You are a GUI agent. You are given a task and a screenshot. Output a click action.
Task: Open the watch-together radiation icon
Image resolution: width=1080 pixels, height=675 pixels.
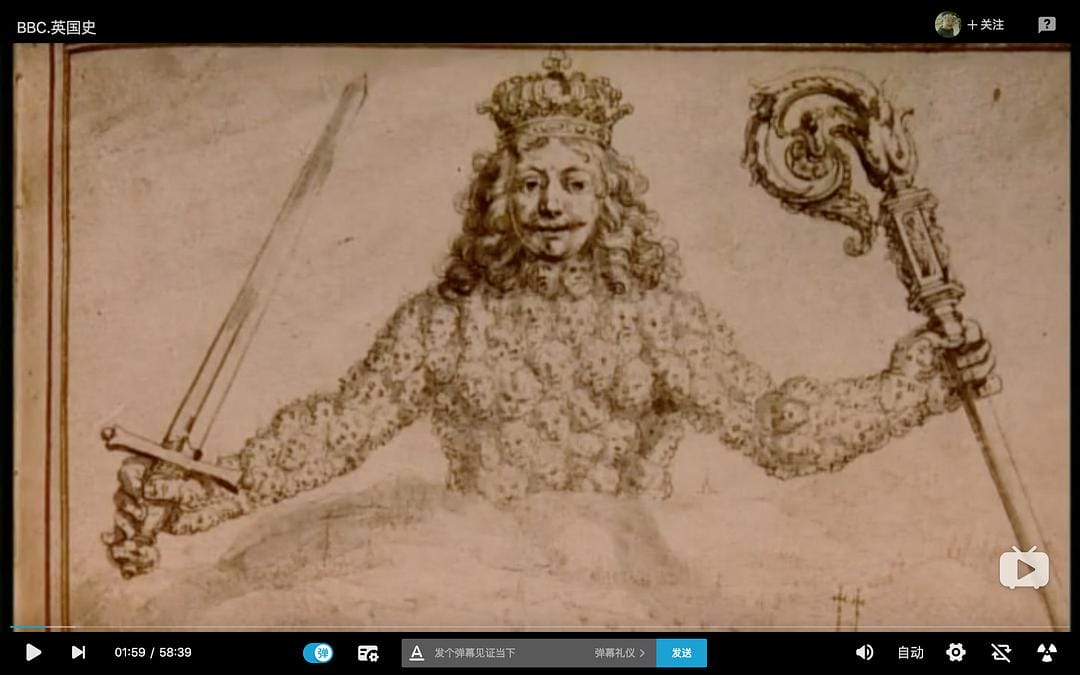coord(1046,652)
